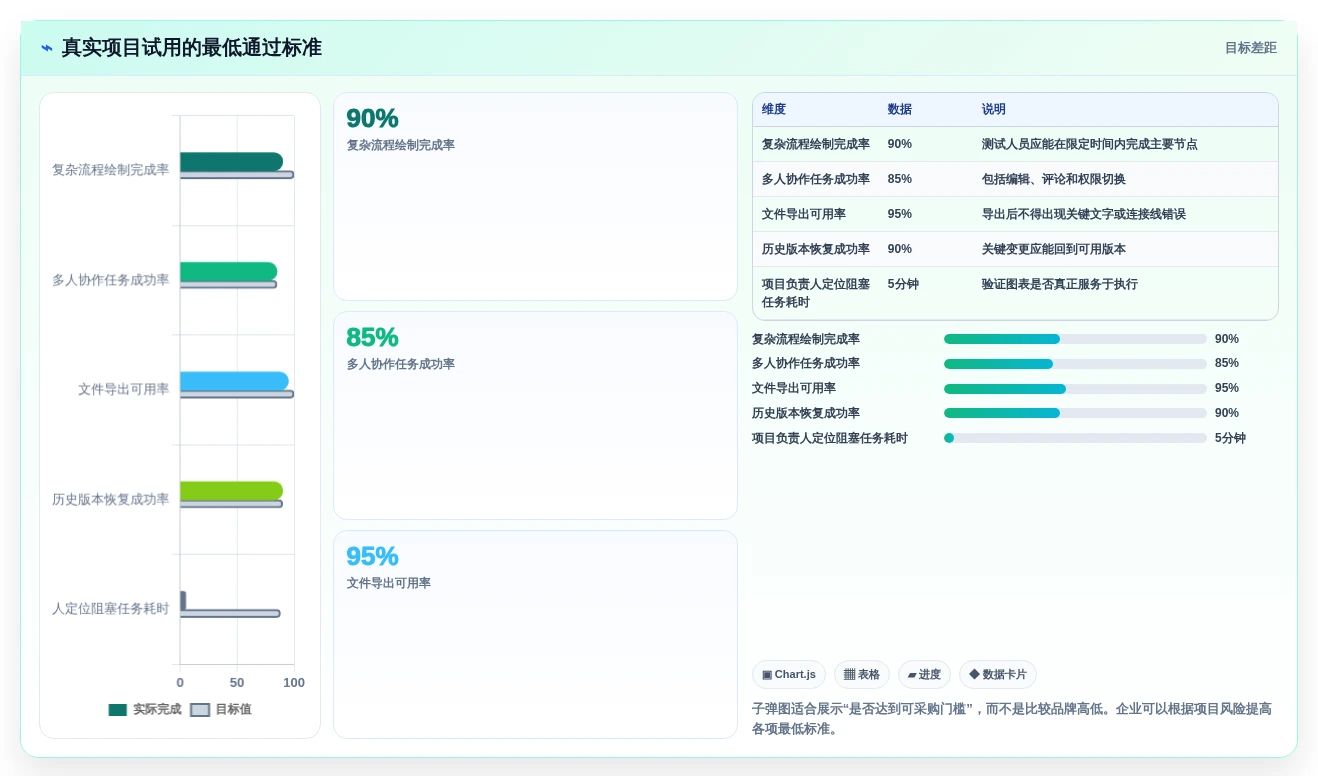Click the 多人协作任务成功率 green bar in chart
Viewport: 1318px width, 776px height.
click(228, 272)
